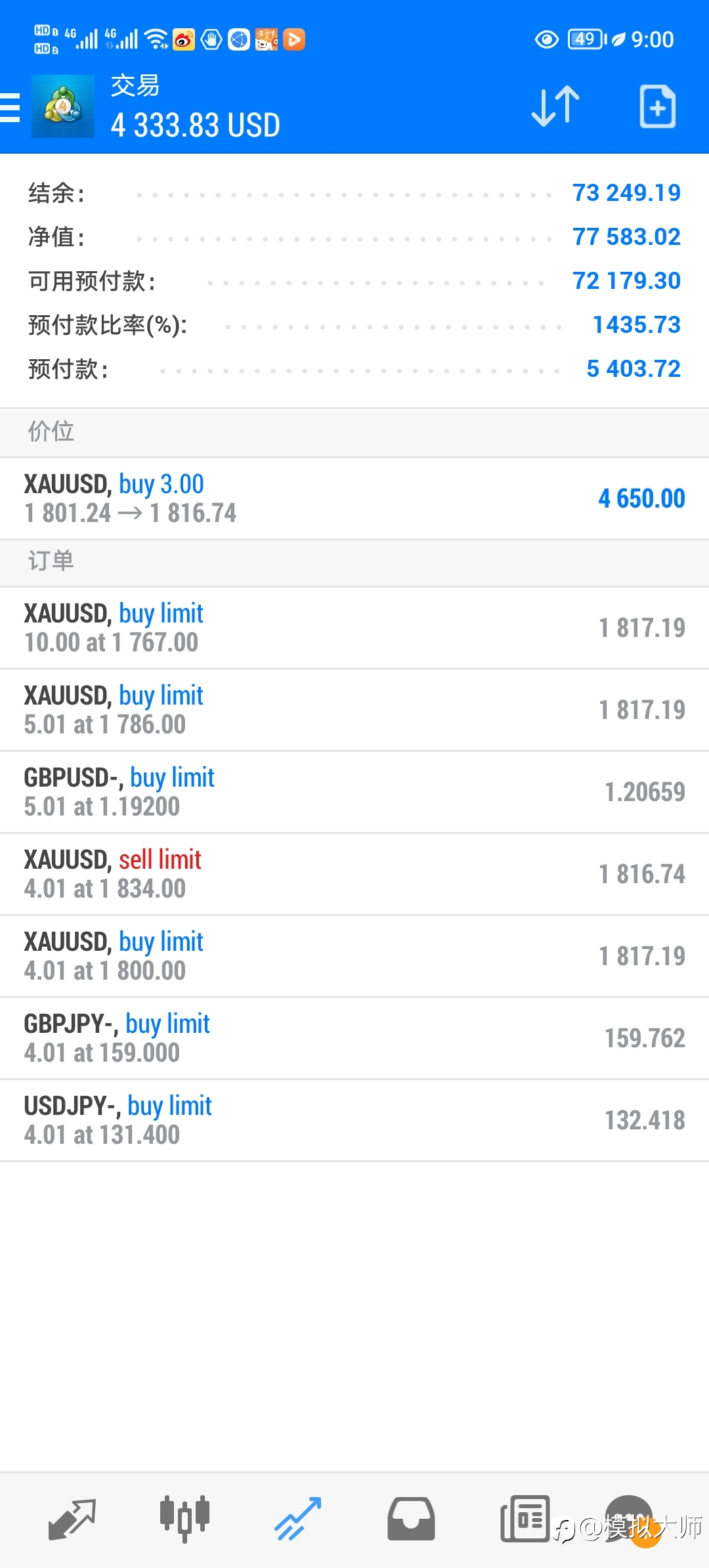The height and width of the screenshot is (1568, 709).
Task: Select XAUUSD buy limit at 1 800.00
Action: click(354, 957)
